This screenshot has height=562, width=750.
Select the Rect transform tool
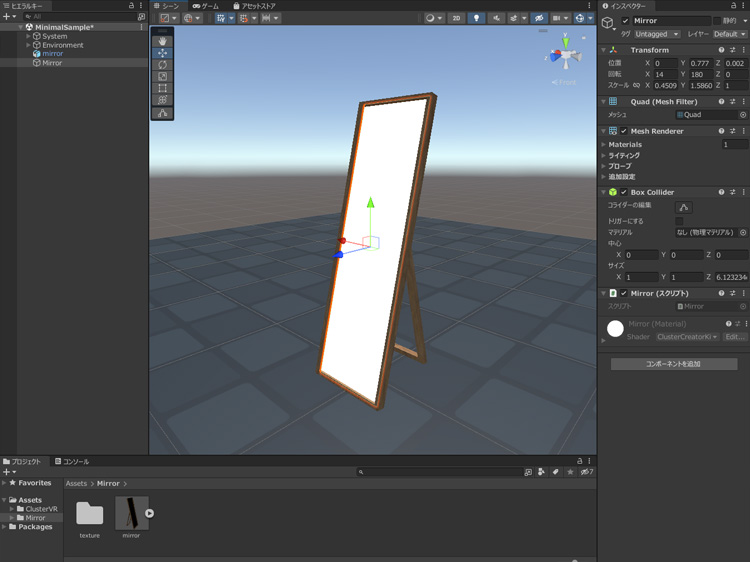162,89
